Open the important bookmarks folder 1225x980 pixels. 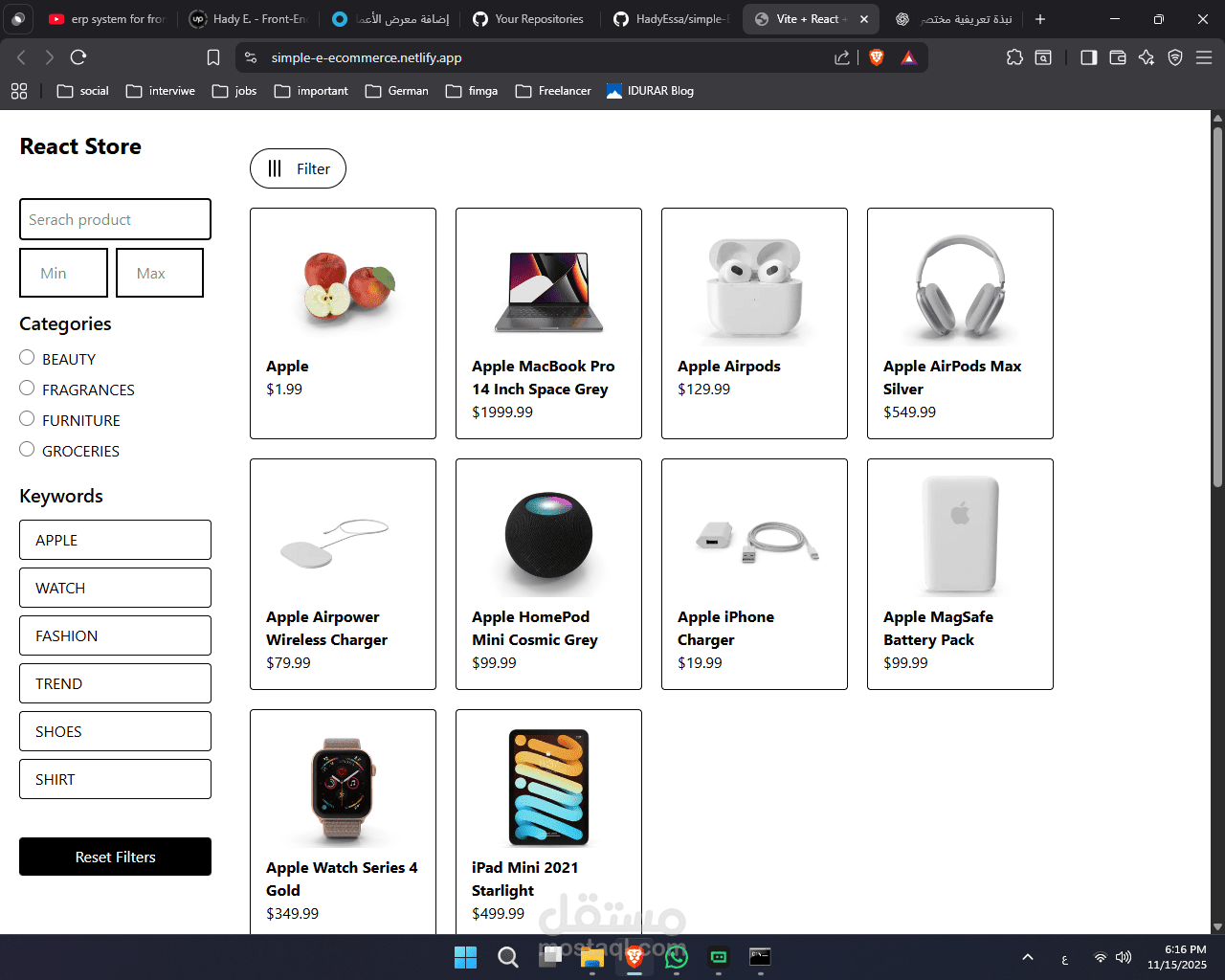tap(311, 91)
